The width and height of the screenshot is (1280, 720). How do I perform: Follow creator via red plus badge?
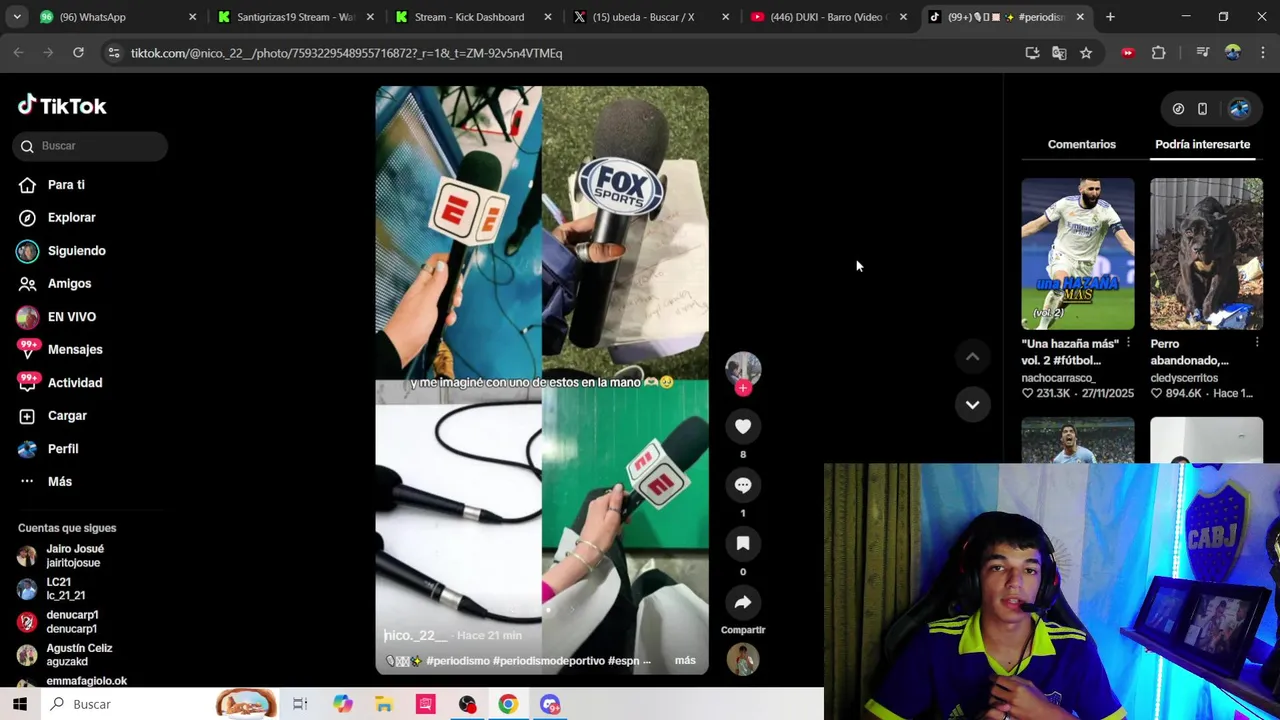[x=743, y=388]
